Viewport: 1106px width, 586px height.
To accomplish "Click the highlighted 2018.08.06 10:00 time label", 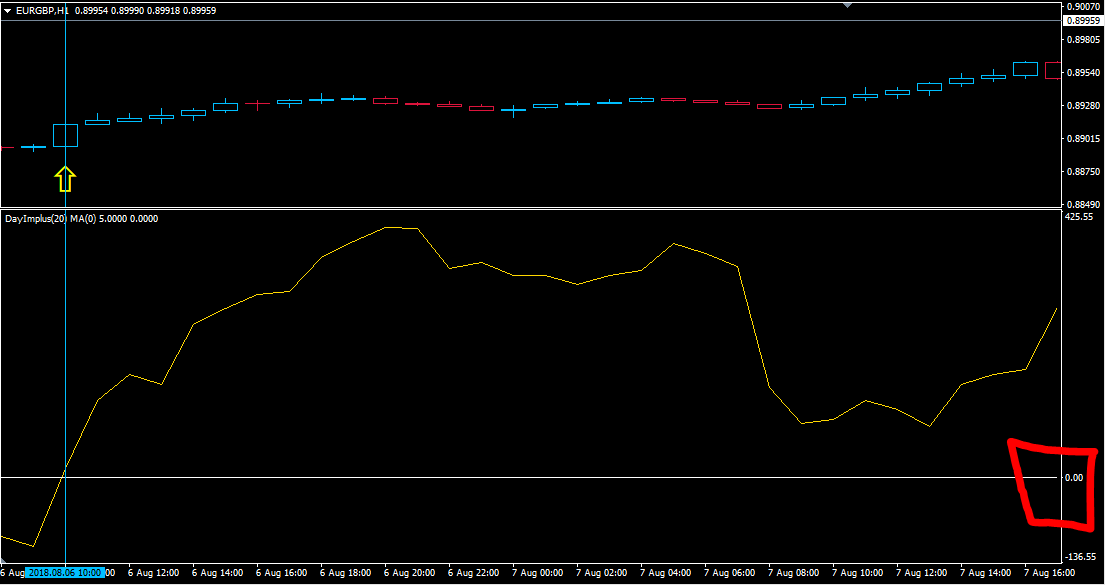I will point(65,573).
